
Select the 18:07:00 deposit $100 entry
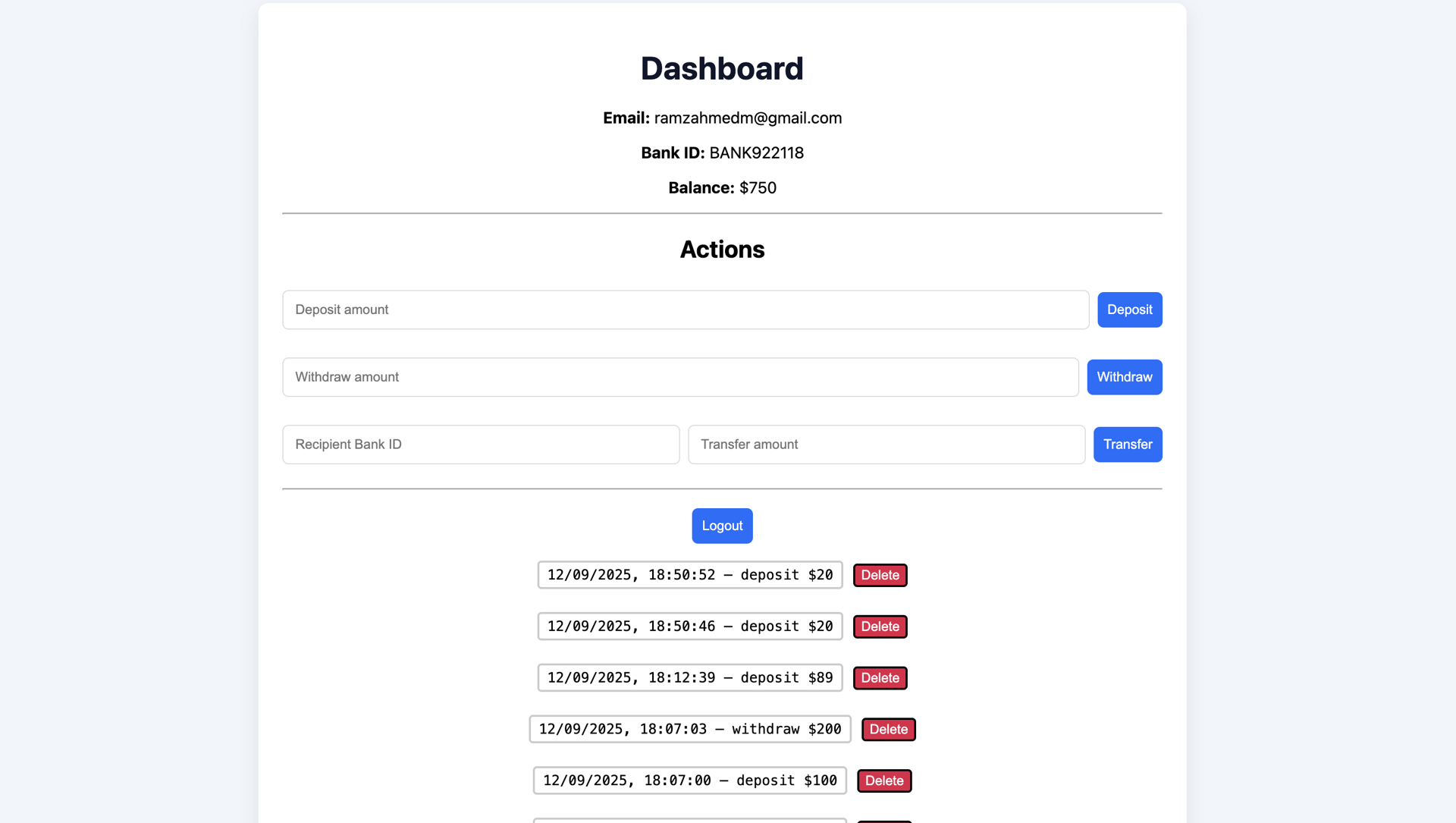689,780
